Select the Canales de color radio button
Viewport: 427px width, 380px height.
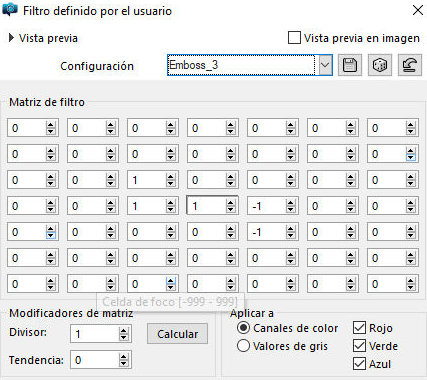point(243,328)
